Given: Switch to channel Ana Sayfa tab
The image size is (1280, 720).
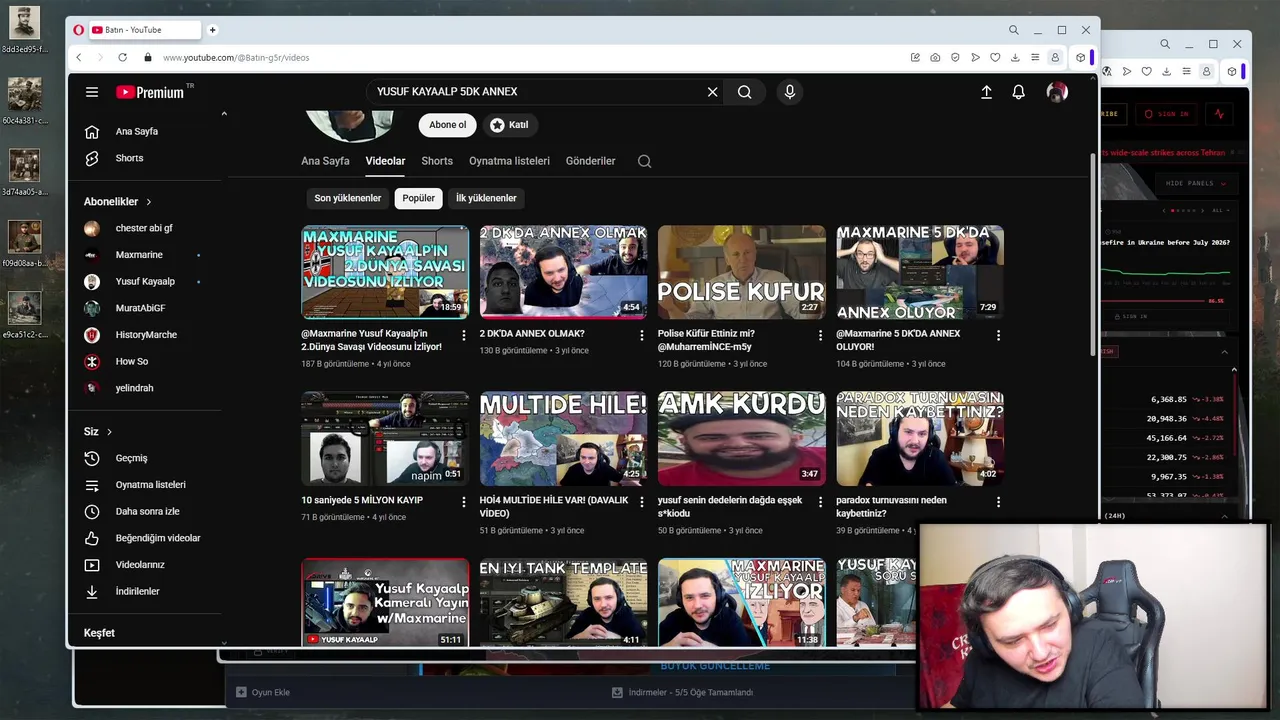Looking at the screenshot, I should [325, 161].
